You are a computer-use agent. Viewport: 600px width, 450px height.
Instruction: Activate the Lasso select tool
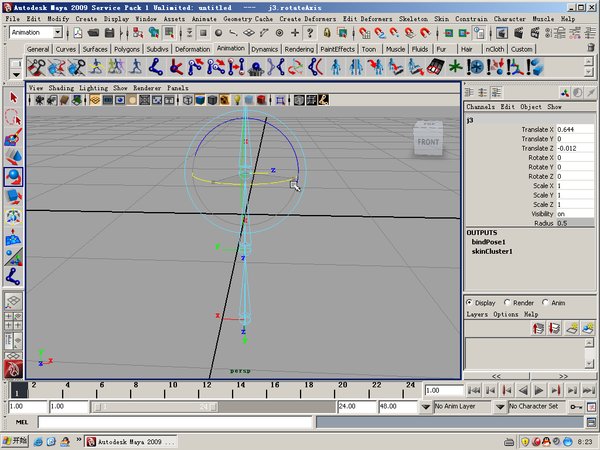tap(13, 118)
